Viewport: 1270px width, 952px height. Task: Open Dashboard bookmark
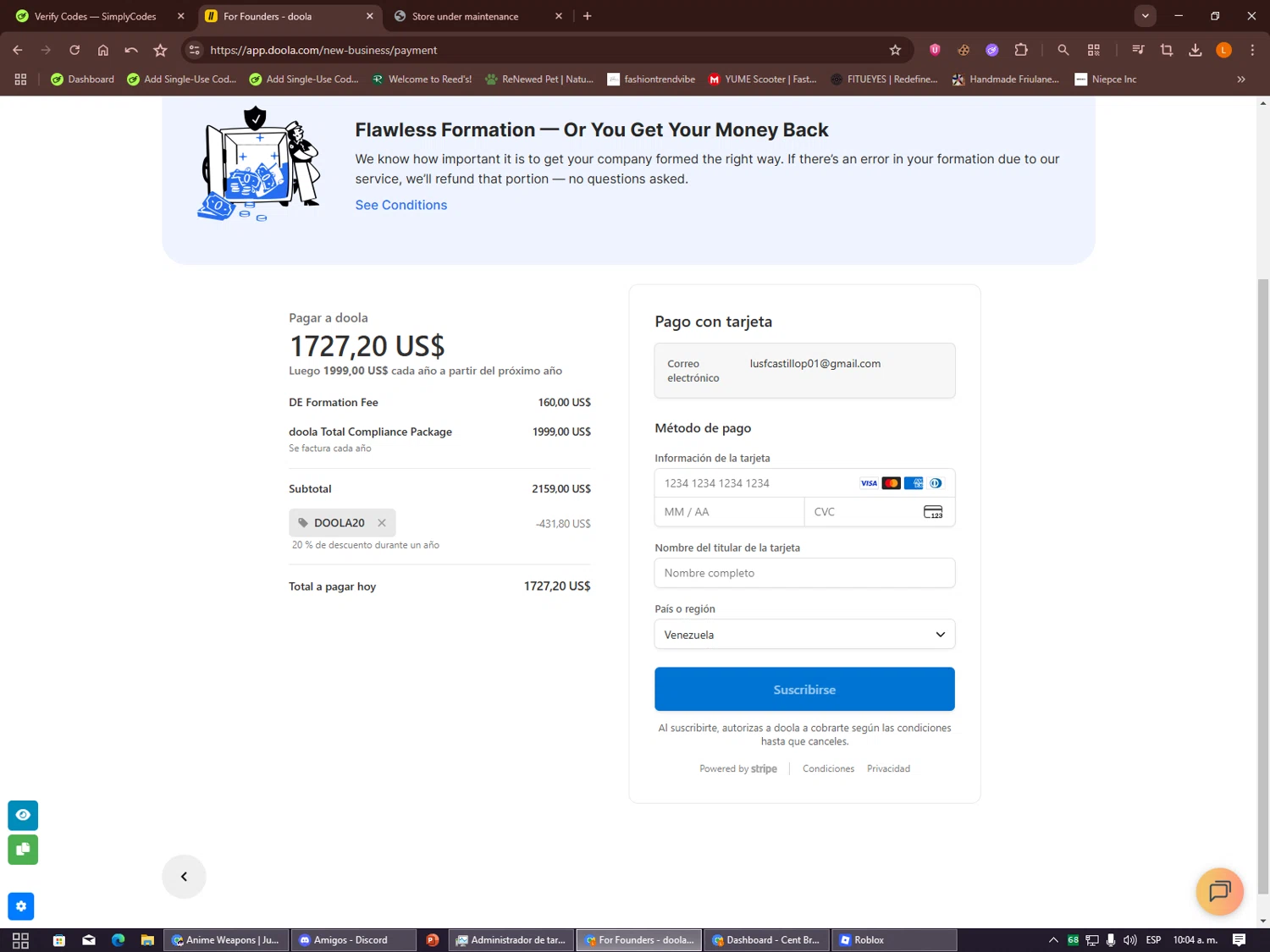82,80
